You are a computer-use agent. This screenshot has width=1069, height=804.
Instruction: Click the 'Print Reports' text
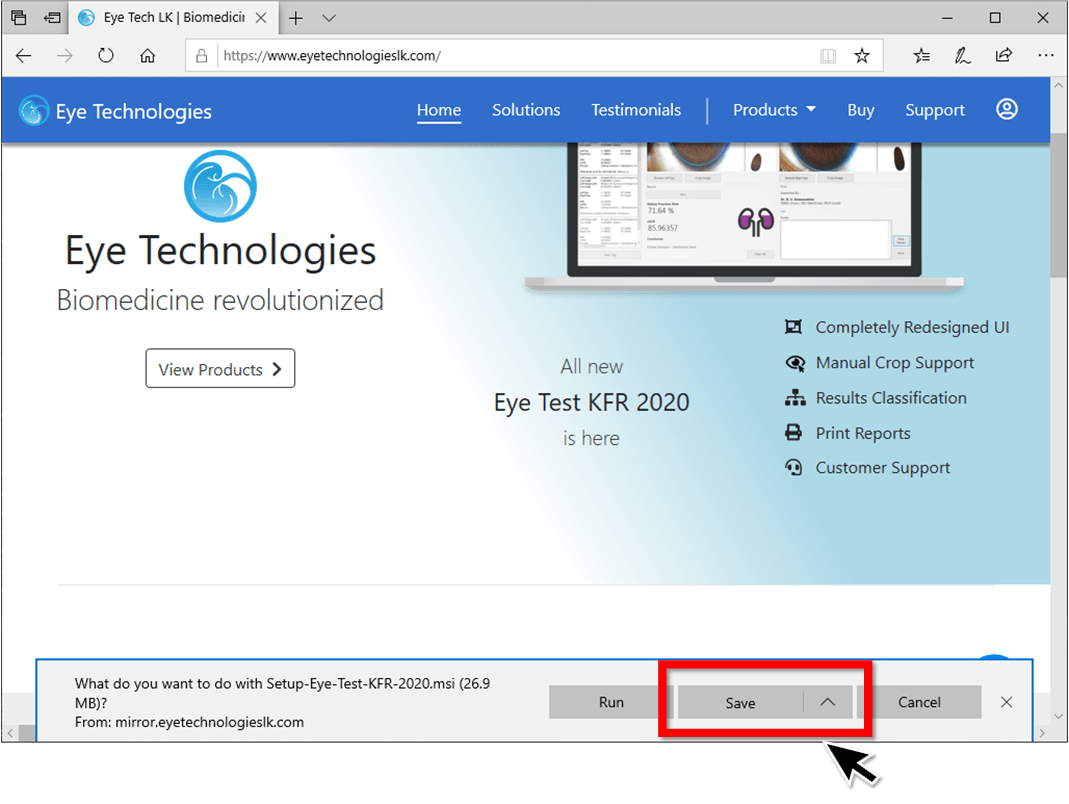[x=863, y=433]
